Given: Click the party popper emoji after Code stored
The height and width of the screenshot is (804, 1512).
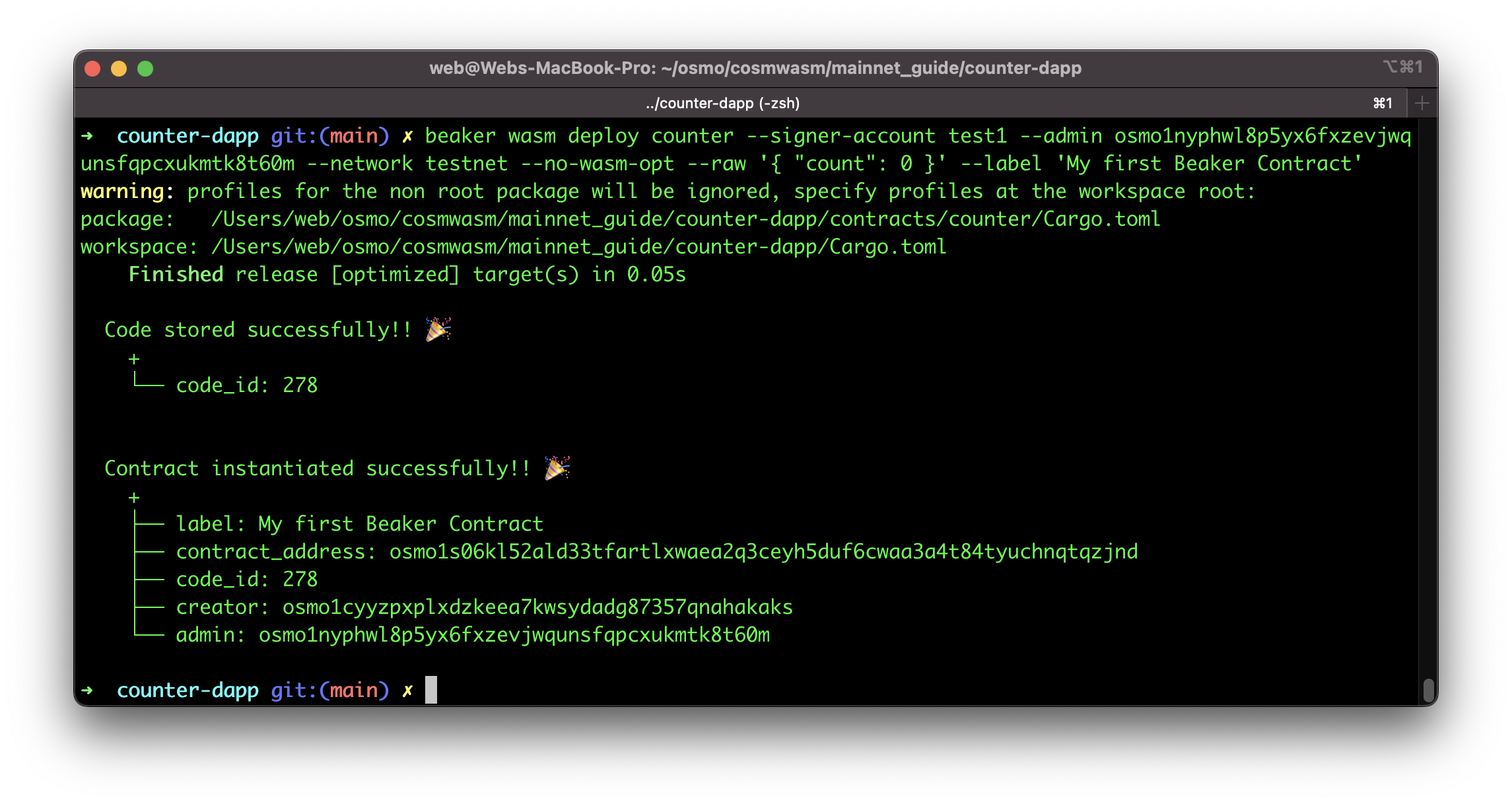Looking at the screenshot, I should (x=438, y=329).
